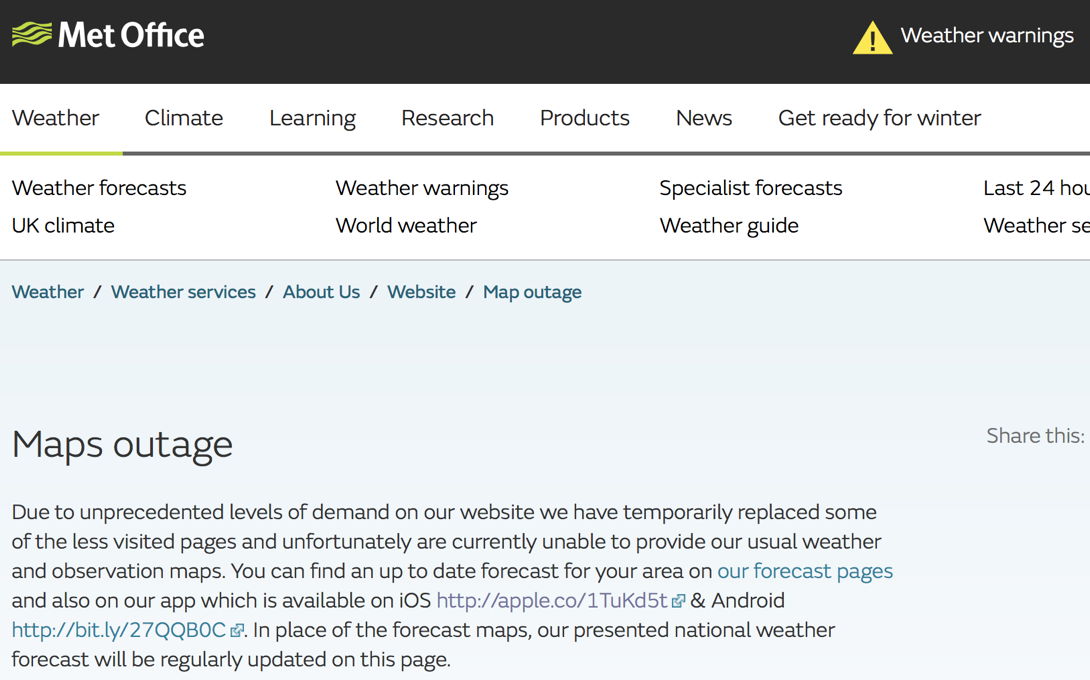1090x680 pixels.
Task: Select the Specialist forecasts submenu link
Action: tap(751, 188)
